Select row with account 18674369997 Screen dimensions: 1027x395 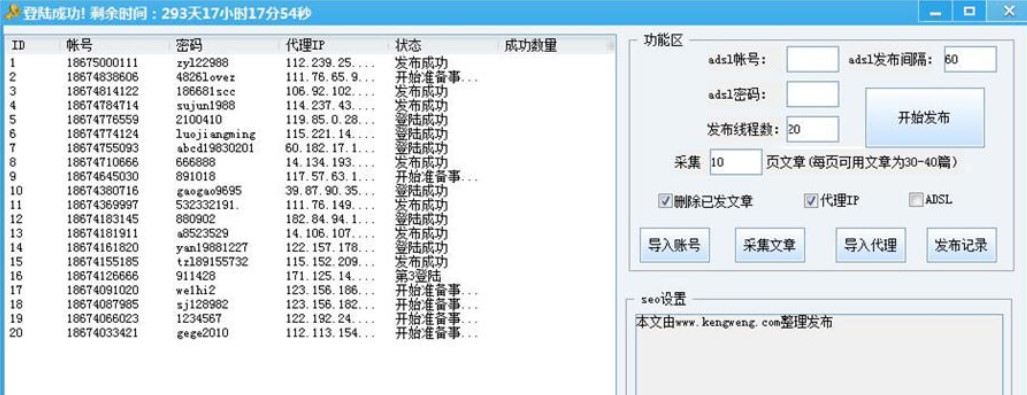310,205
